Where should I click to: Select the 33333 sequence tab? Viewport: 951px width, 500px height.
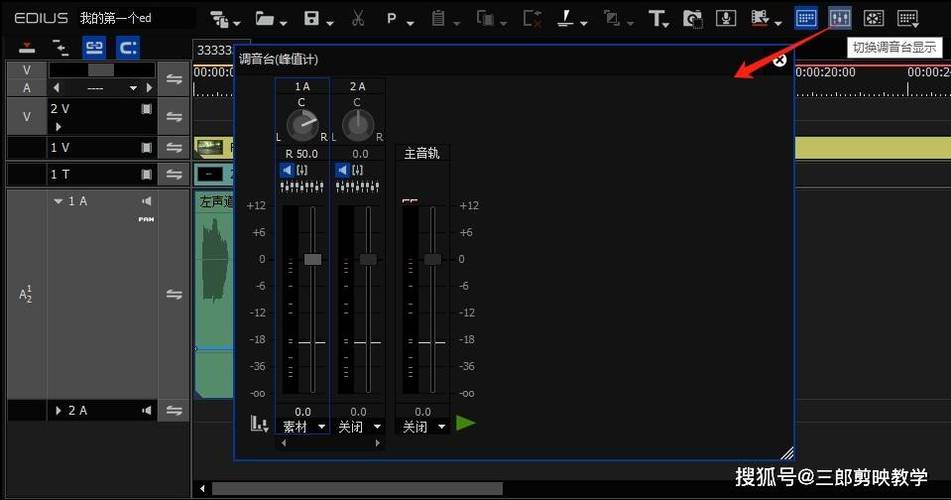coord(213,50)
